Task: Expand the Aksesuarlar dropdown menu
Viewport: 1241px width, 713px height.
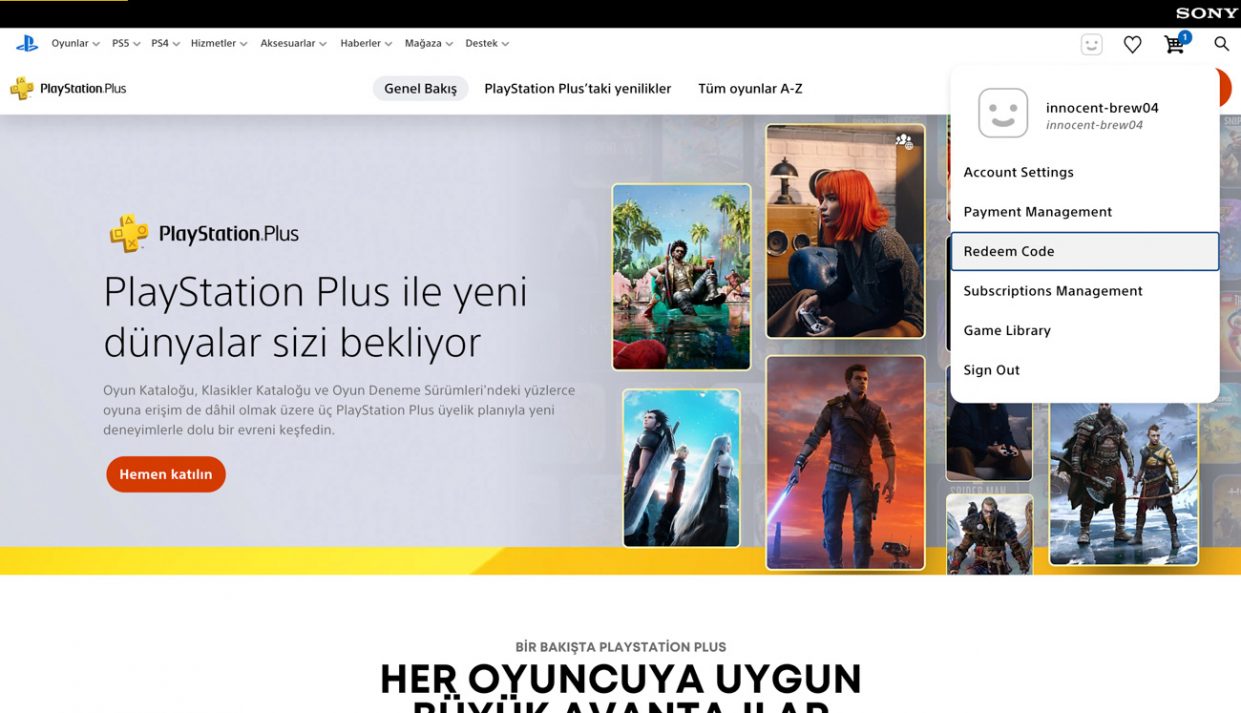Action: (x=293, y=44)
